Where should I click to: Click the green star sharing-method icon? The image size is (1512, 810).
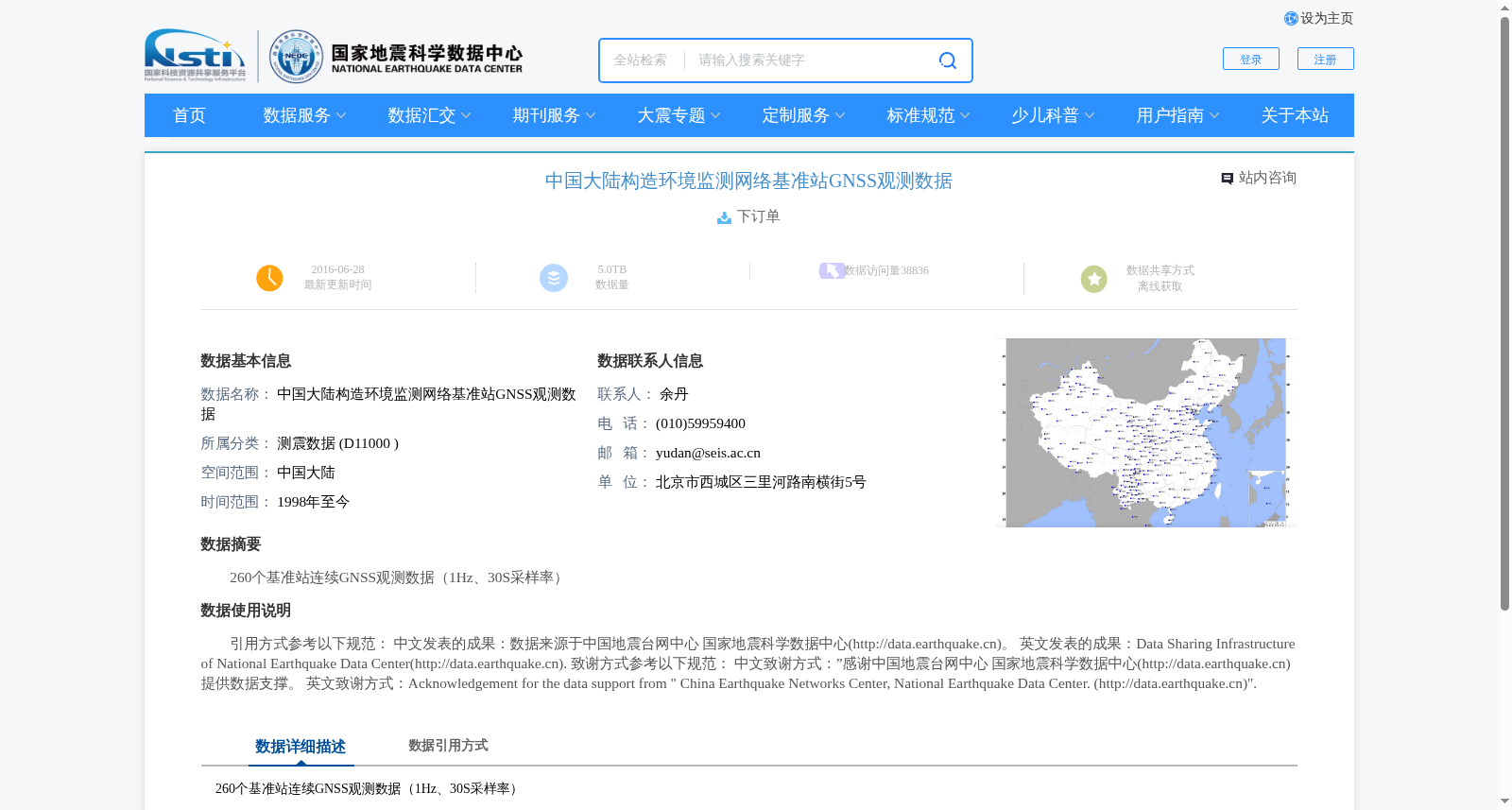[x=1094, y=279]
